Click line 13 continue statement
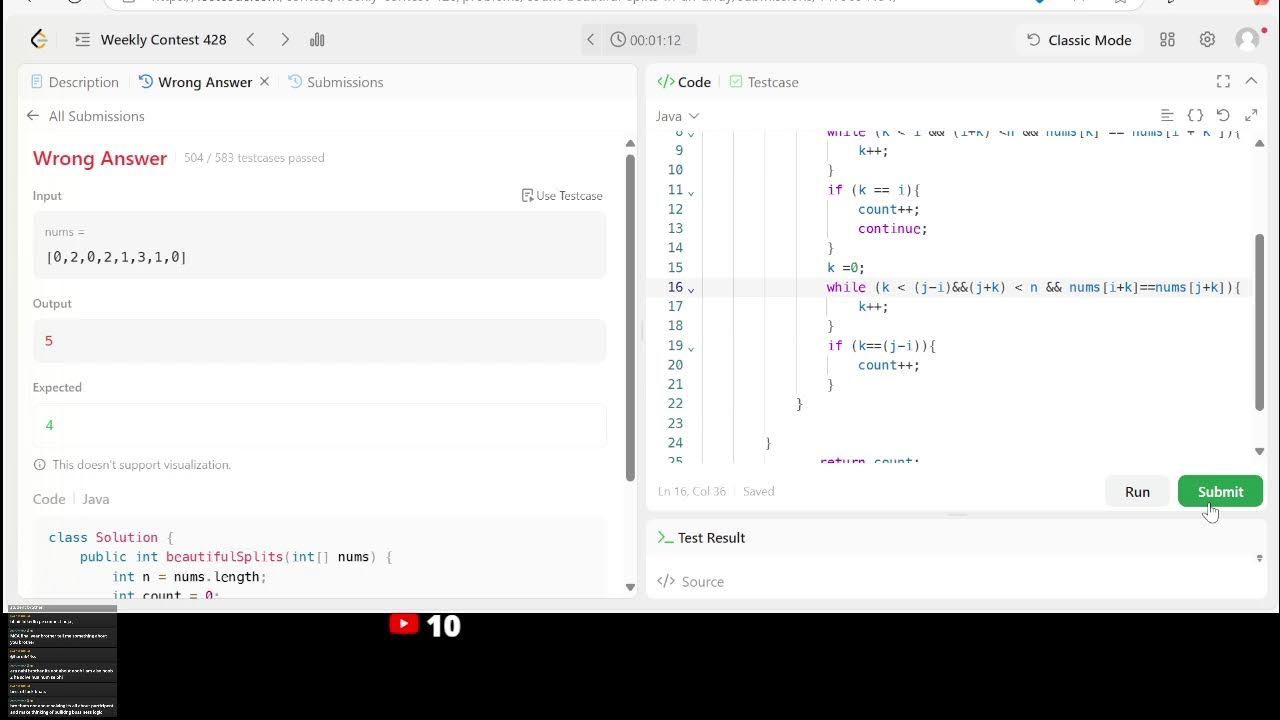This screenshot has width=1280, height=720. [x=892, y=229]
